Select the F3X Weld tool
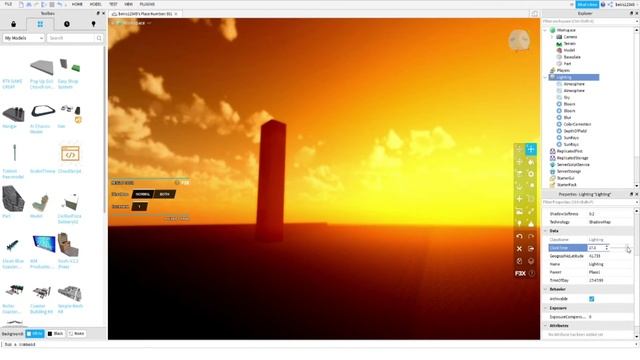 (x=531, y=211)
